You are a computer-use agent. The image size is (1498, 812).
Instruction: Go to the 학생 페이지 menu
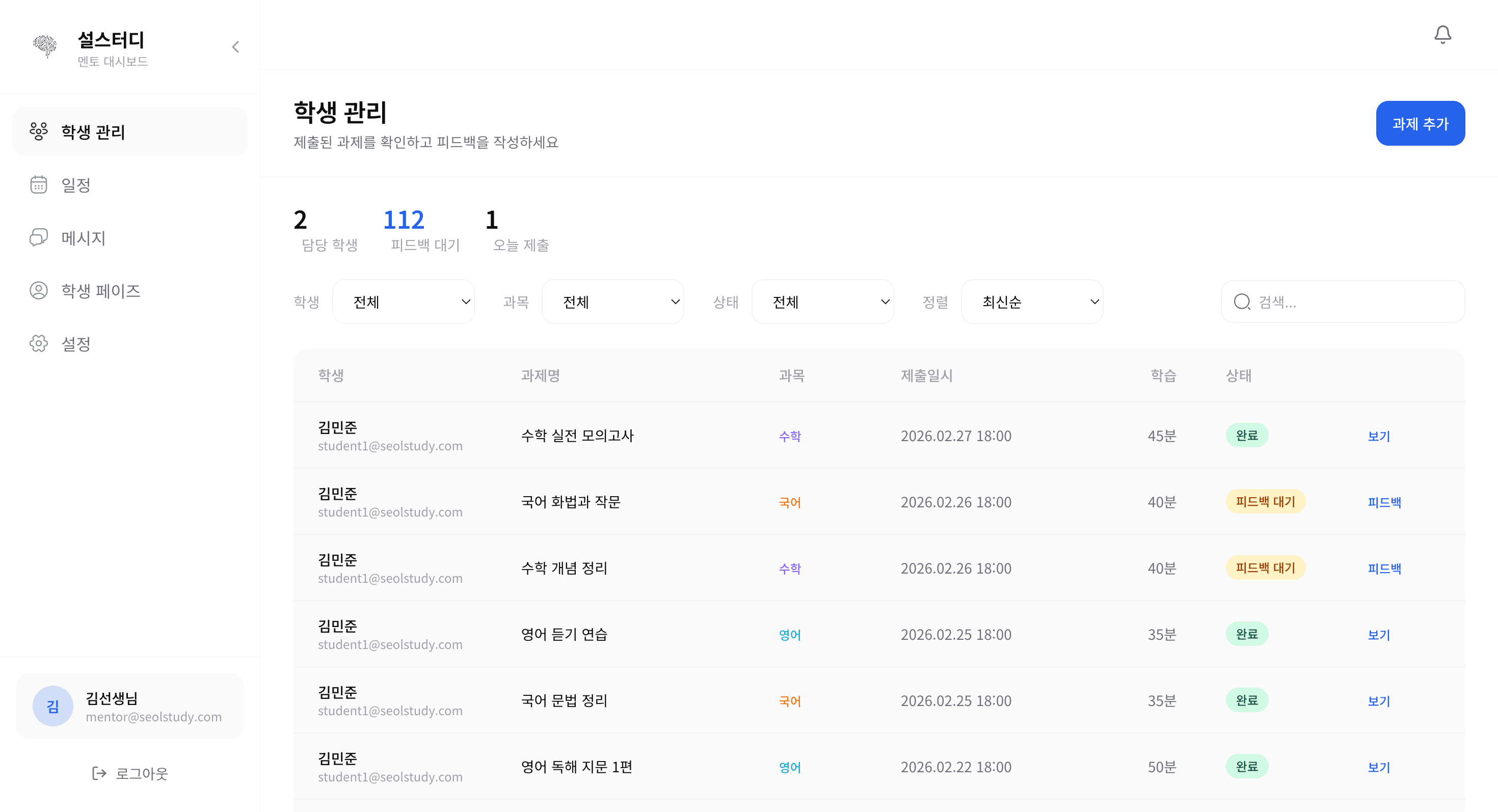[x=100, y=291]
